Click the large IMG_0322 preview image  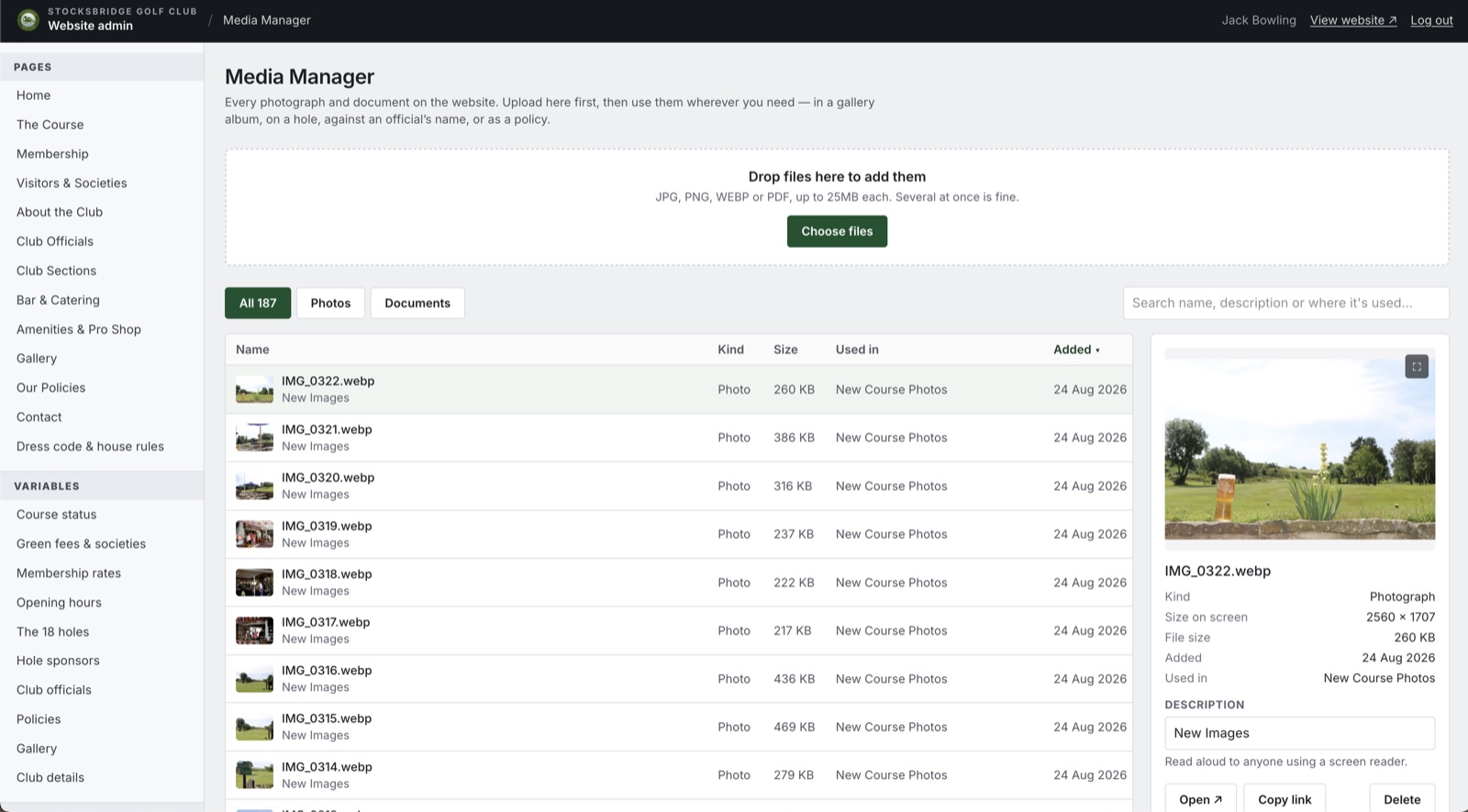coord(1300,449)
